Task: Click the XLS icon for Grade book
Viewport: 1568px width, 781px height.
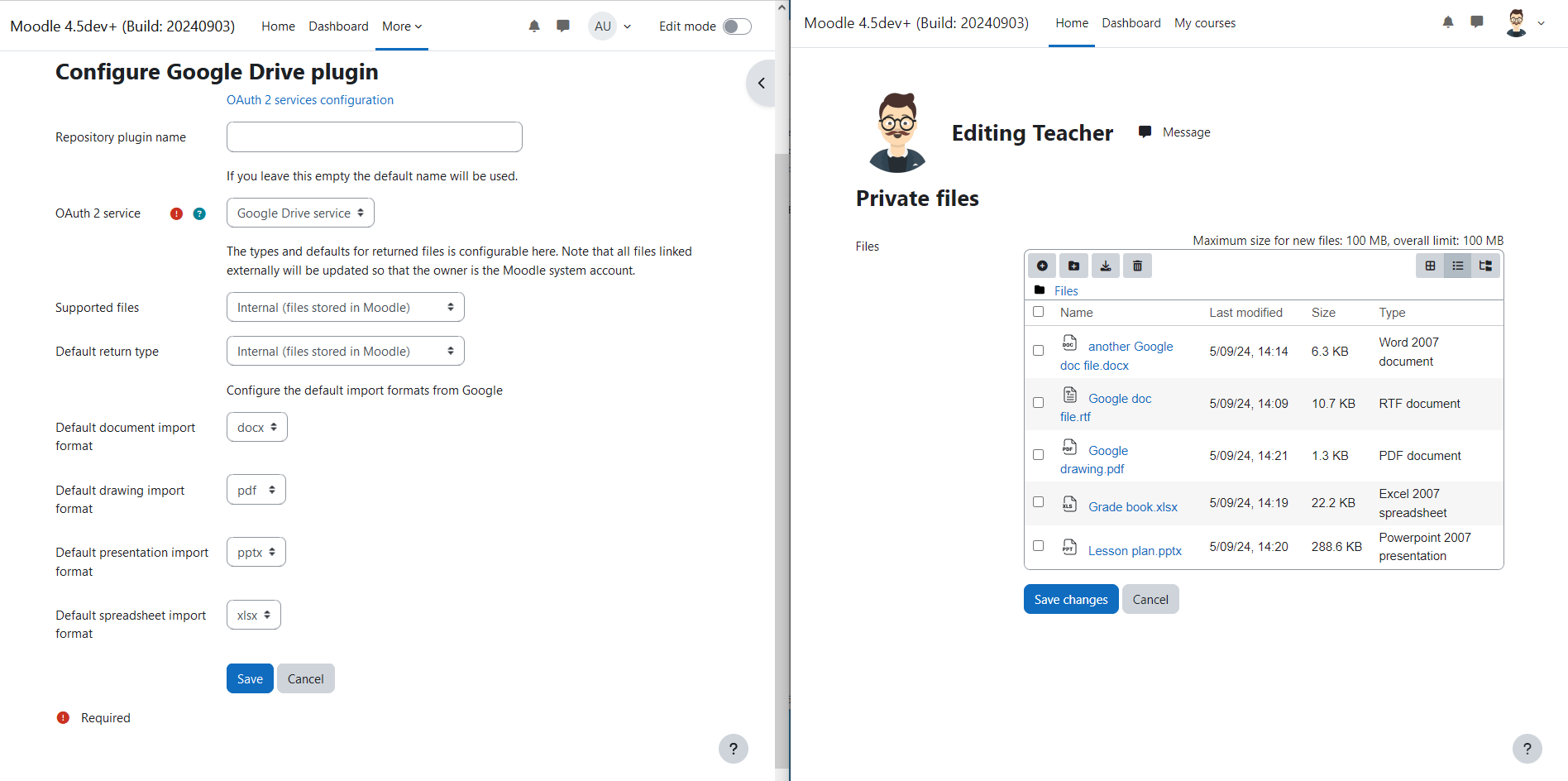Action: coord(1069,503)
